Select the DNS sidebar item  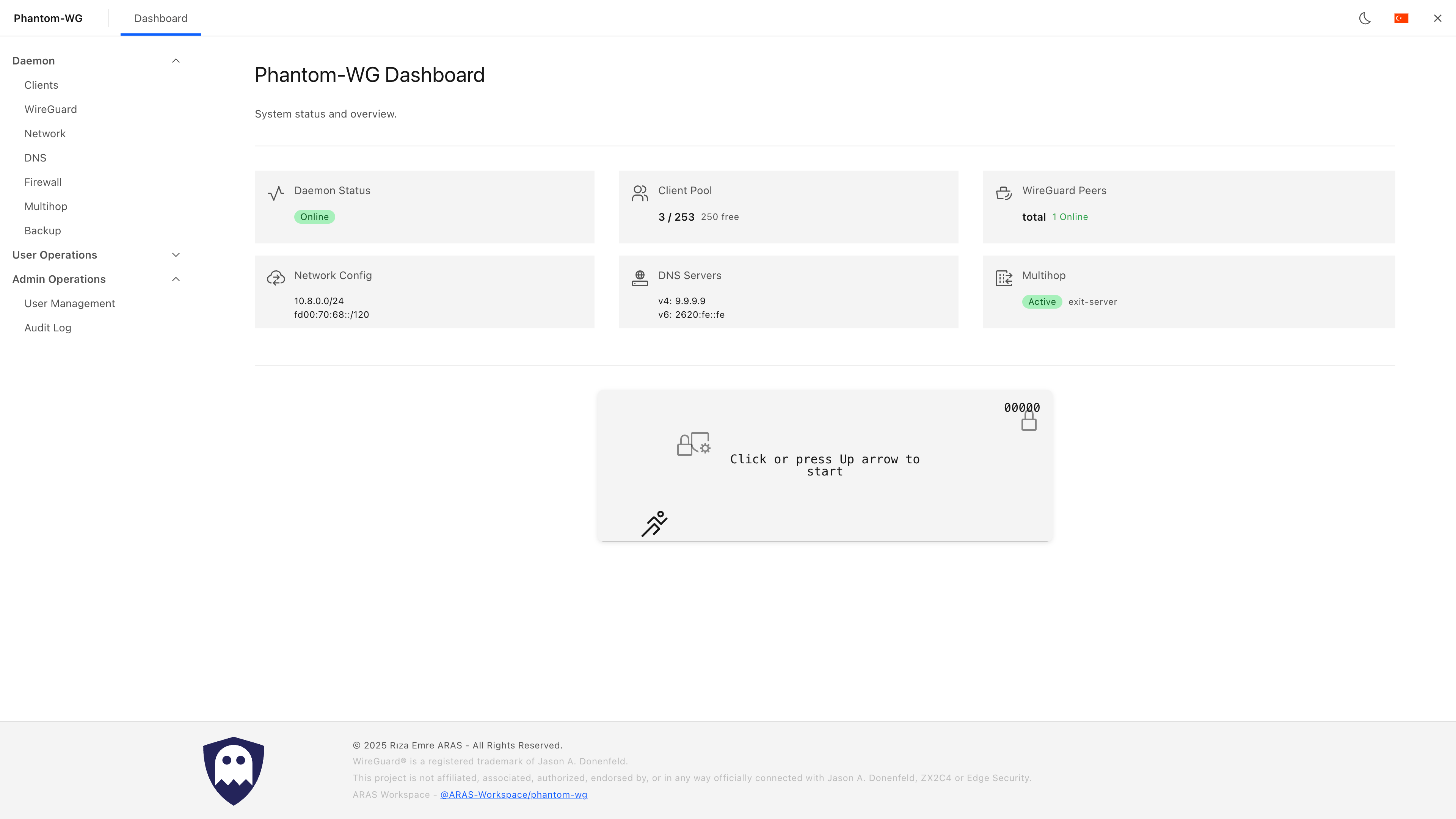[x=35, y=158]
